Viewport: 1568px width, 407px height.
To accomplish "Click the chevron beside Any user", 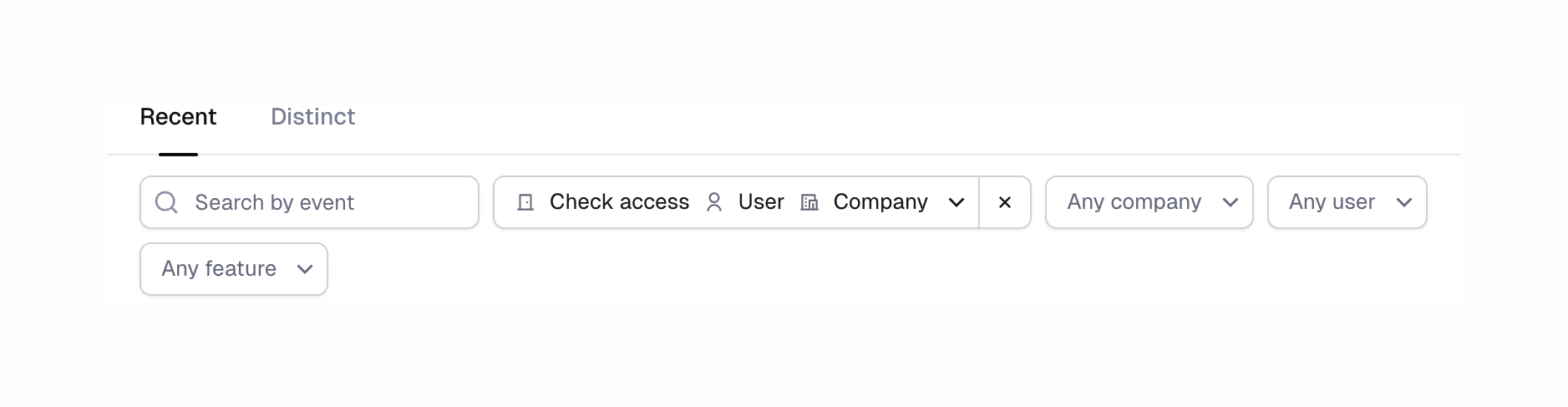I will coord(1404,202).
